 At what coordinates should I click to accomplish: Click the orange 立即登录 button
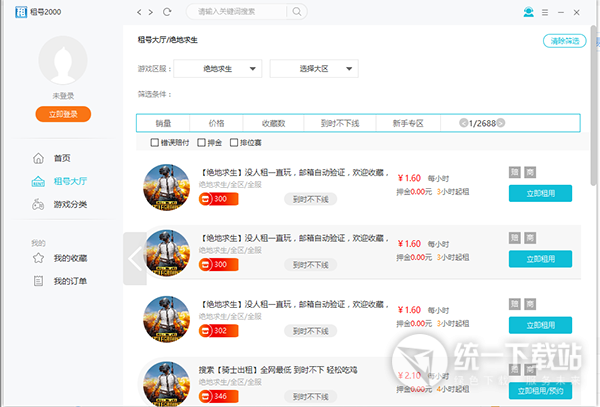point(63,115)
